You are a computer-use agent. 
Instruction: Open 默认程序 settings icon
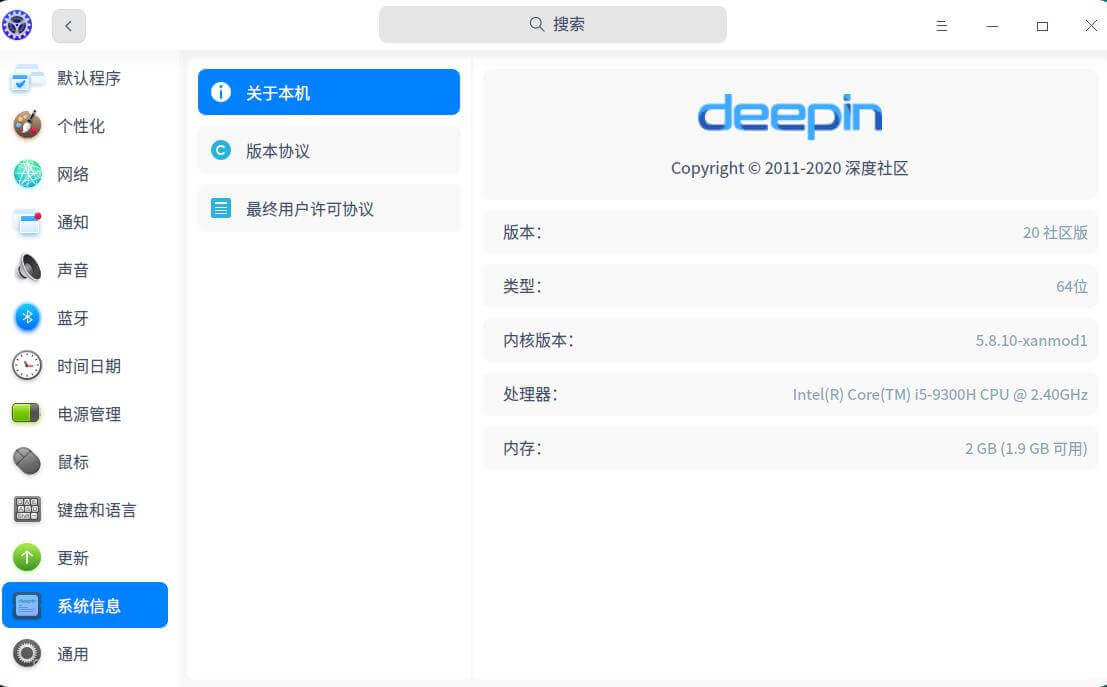[28, 78]
